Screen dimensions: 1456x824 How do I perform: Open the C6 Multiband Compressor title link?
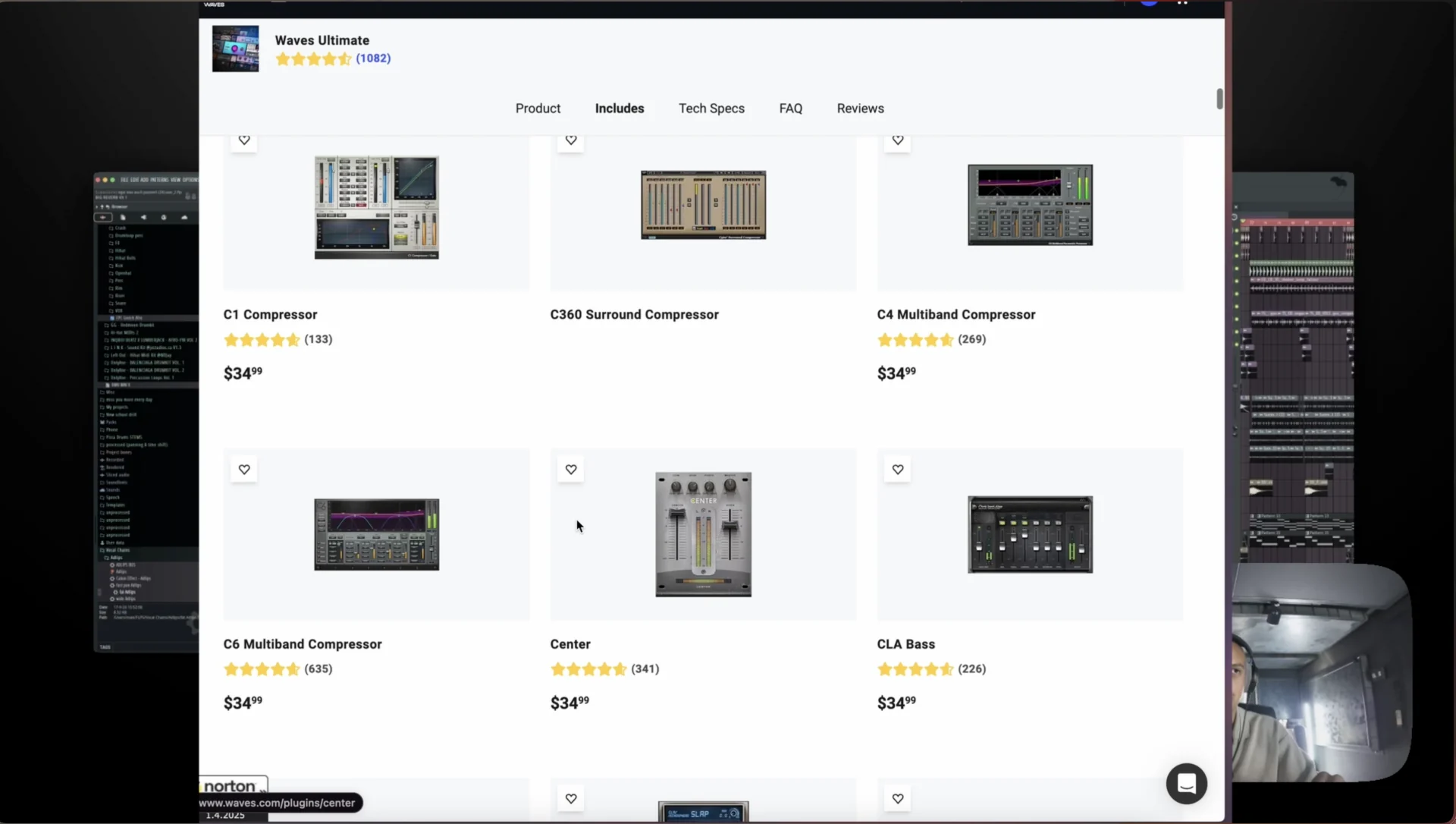[x=303, y=644]
